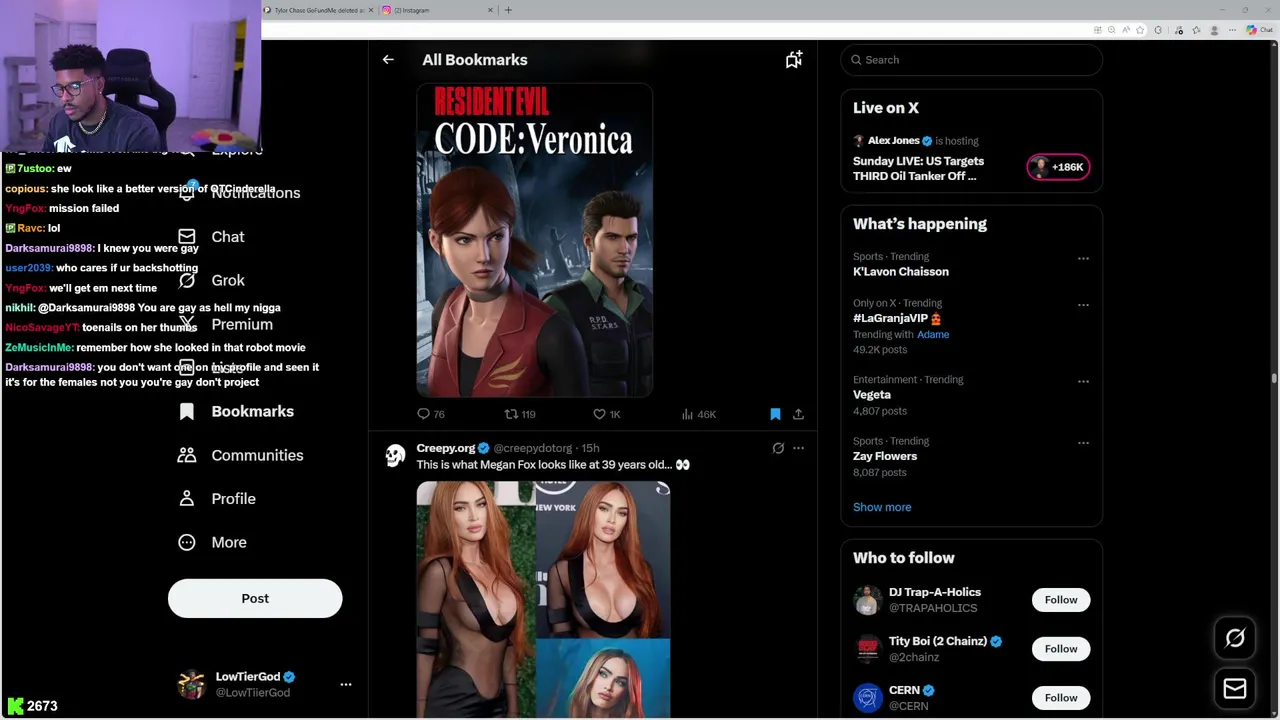Screen dimensions: 1280x720
Task: Open a new browser tab
Action: (x=508, y=10)
